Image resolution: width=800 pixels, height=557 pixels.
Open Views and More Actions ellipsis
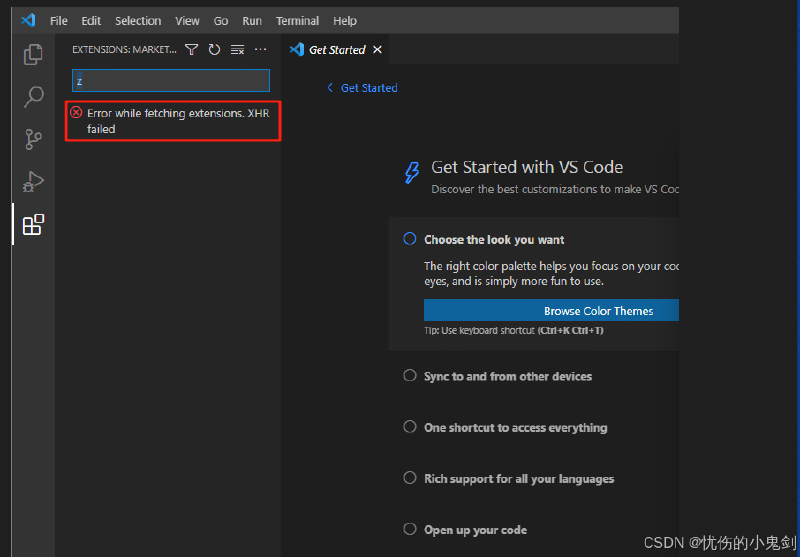click(x=260, y=49)
